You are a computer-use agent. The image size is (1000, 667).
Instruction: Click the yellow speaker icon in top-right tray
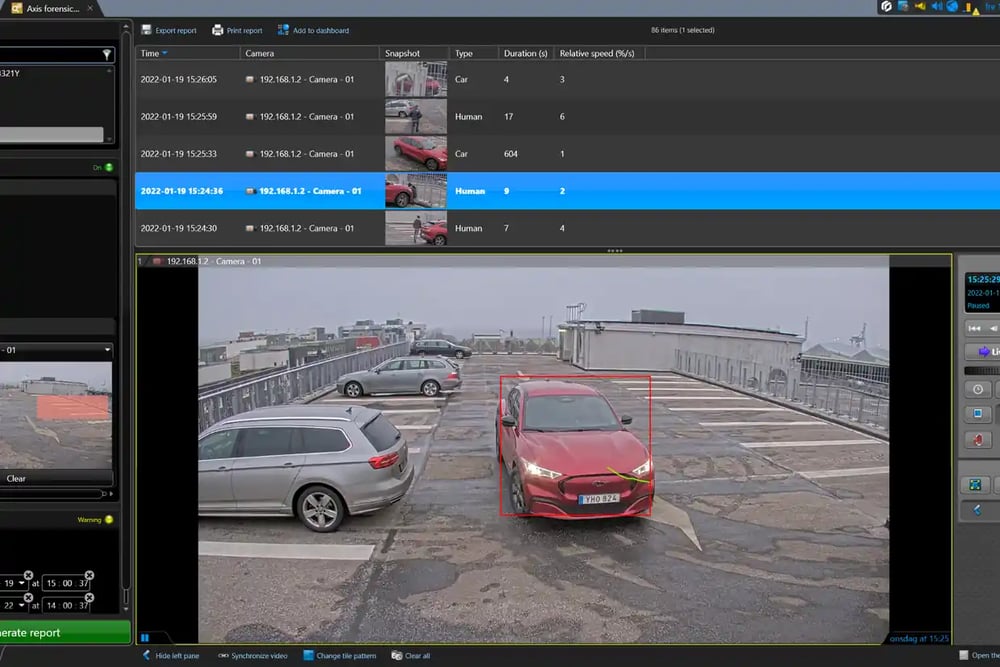tap(920, 6)
